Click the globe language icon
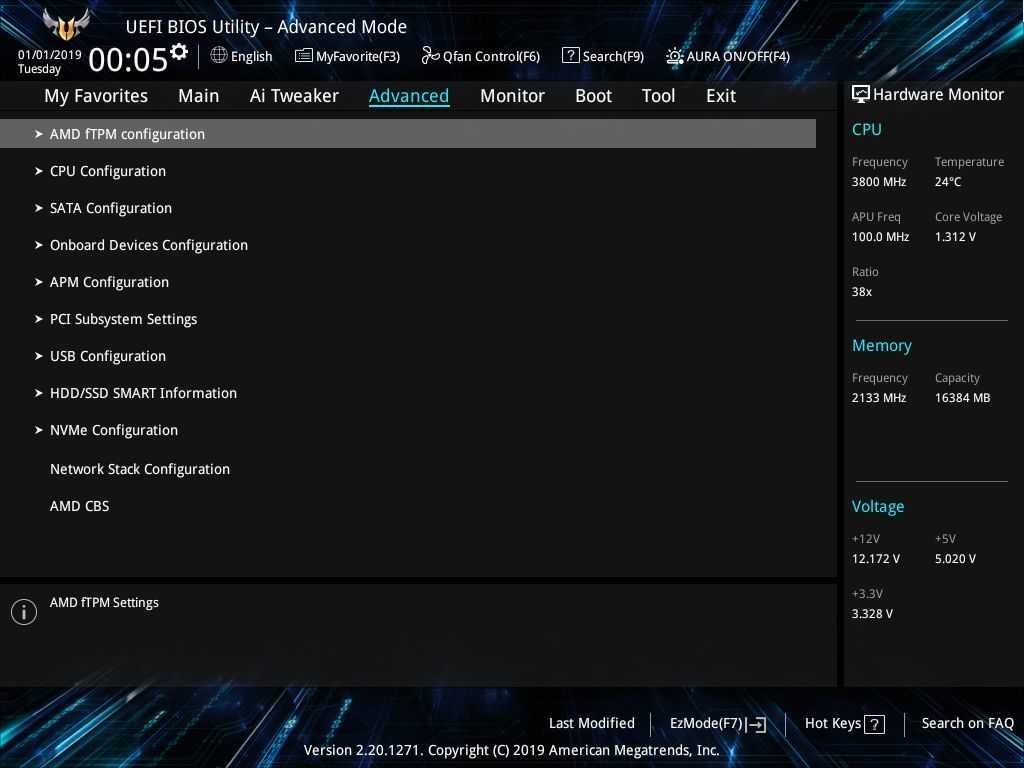 pyautogui.click(x=219, y=56)
